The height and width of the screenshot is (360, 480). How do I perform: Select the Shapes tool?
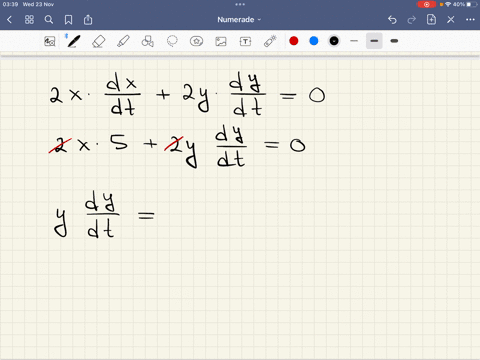point(148,41)
